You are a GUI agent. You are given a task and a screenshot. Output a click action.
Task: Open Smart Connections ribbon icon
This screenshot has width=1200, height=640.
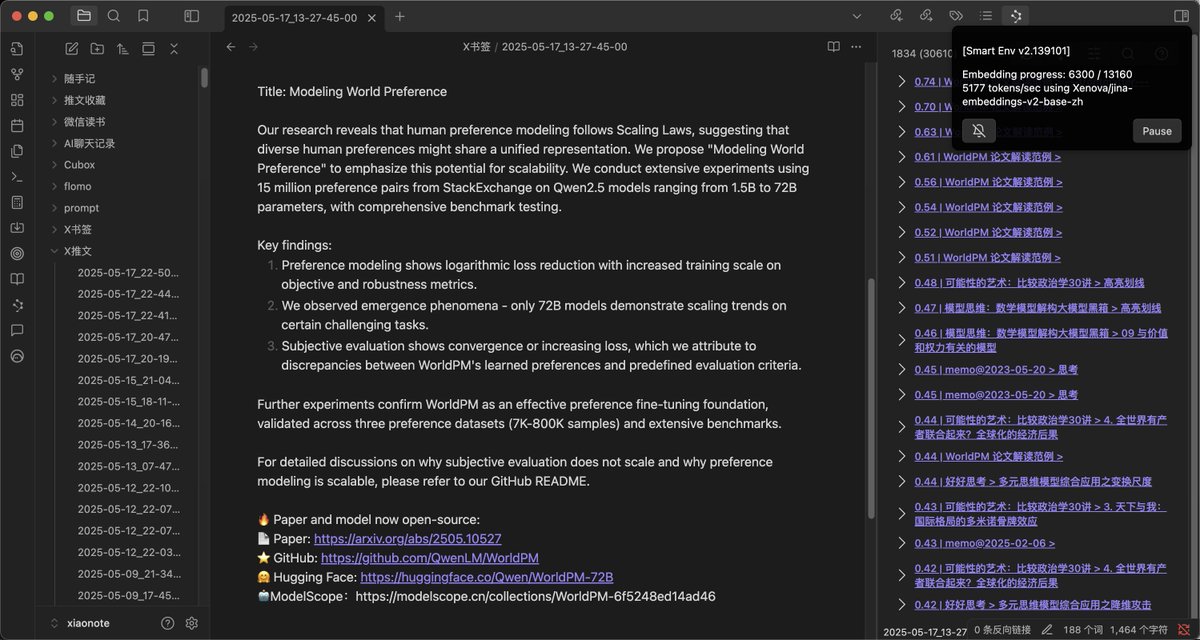coord(17,304)
